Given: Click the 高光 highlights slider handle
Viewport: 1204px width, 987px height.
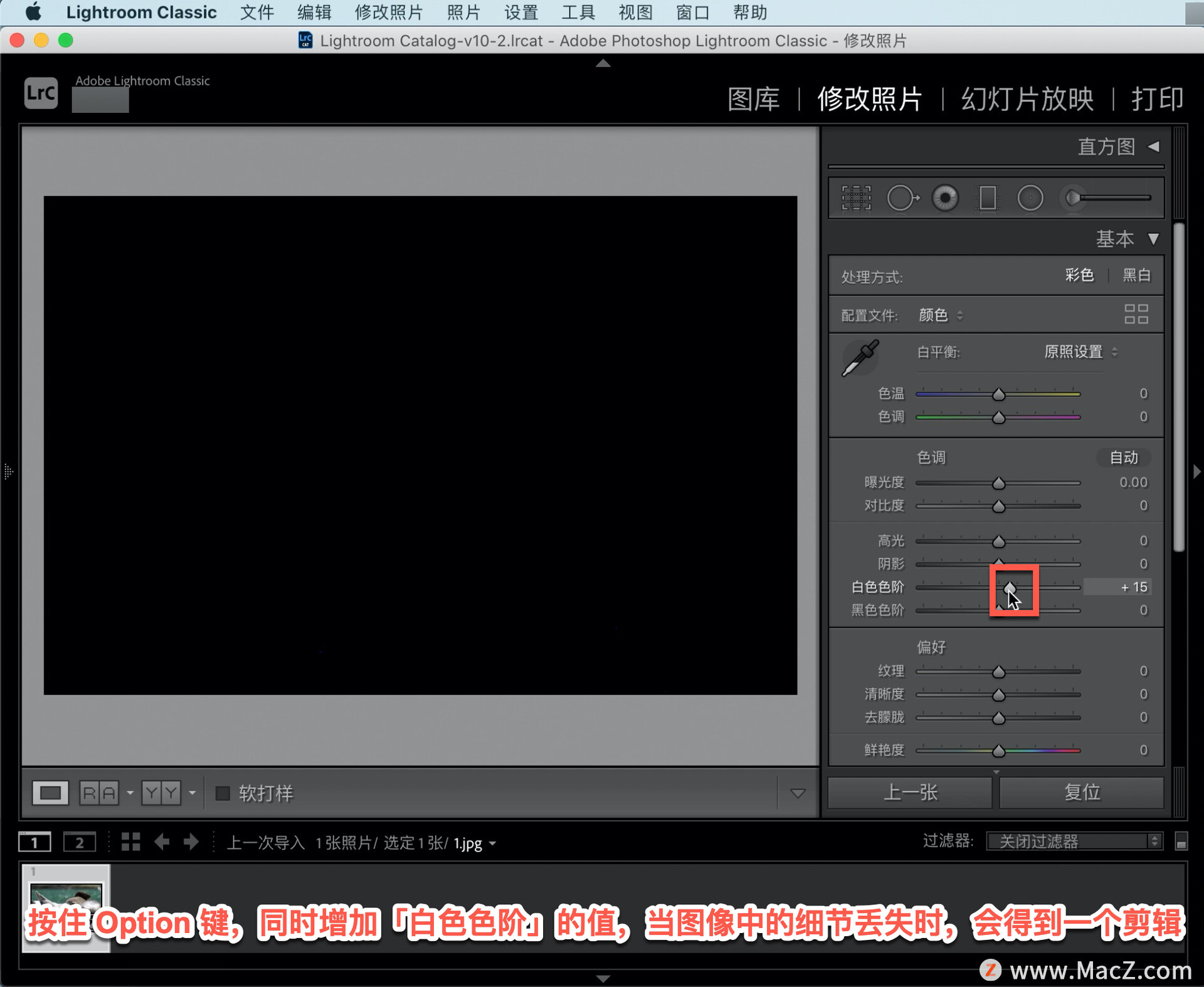Looking at the screenshot, I should (x=998, y=541).
